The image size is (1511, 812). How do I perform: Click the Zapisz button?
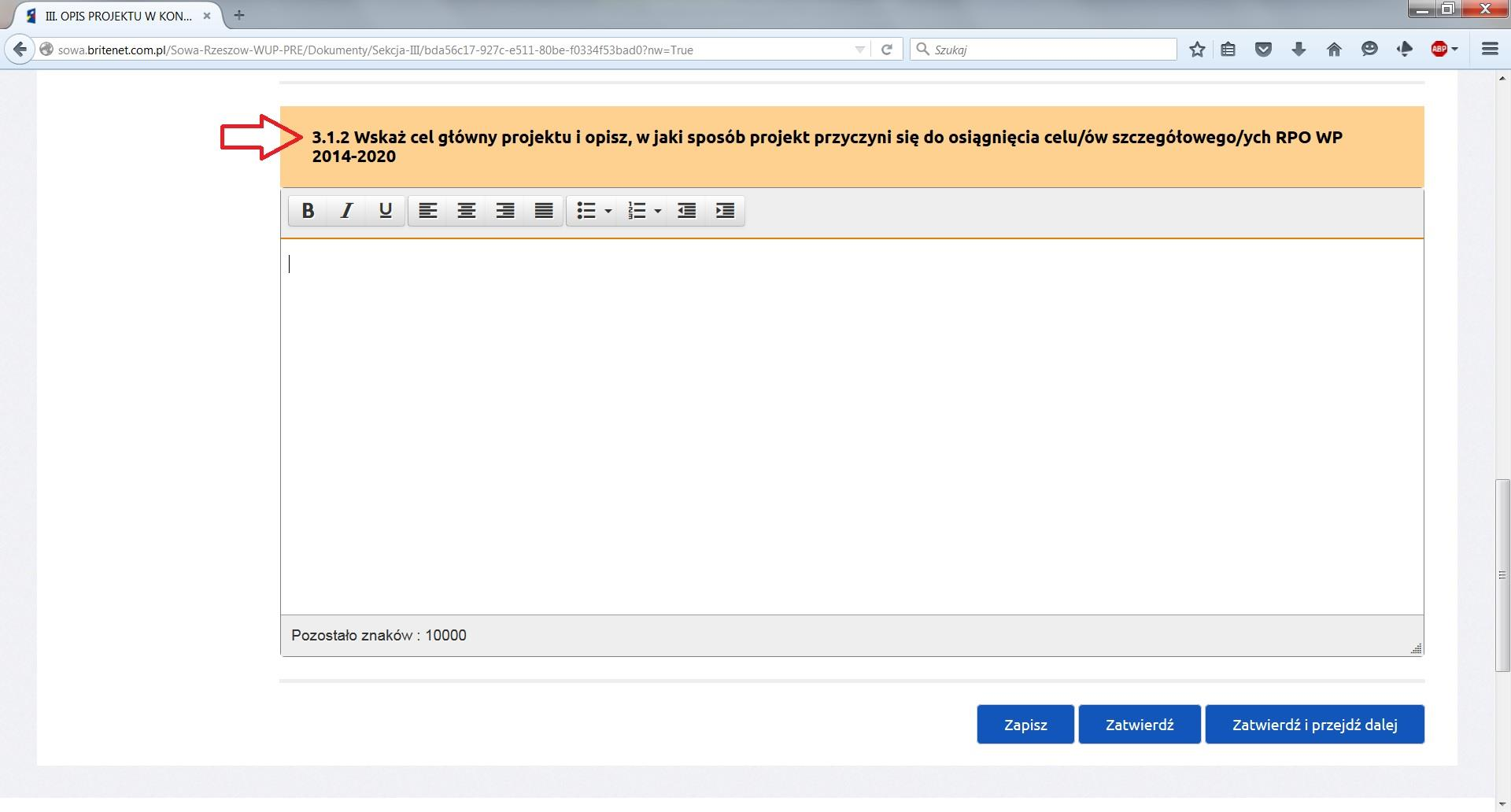(x=1025, y=725)
